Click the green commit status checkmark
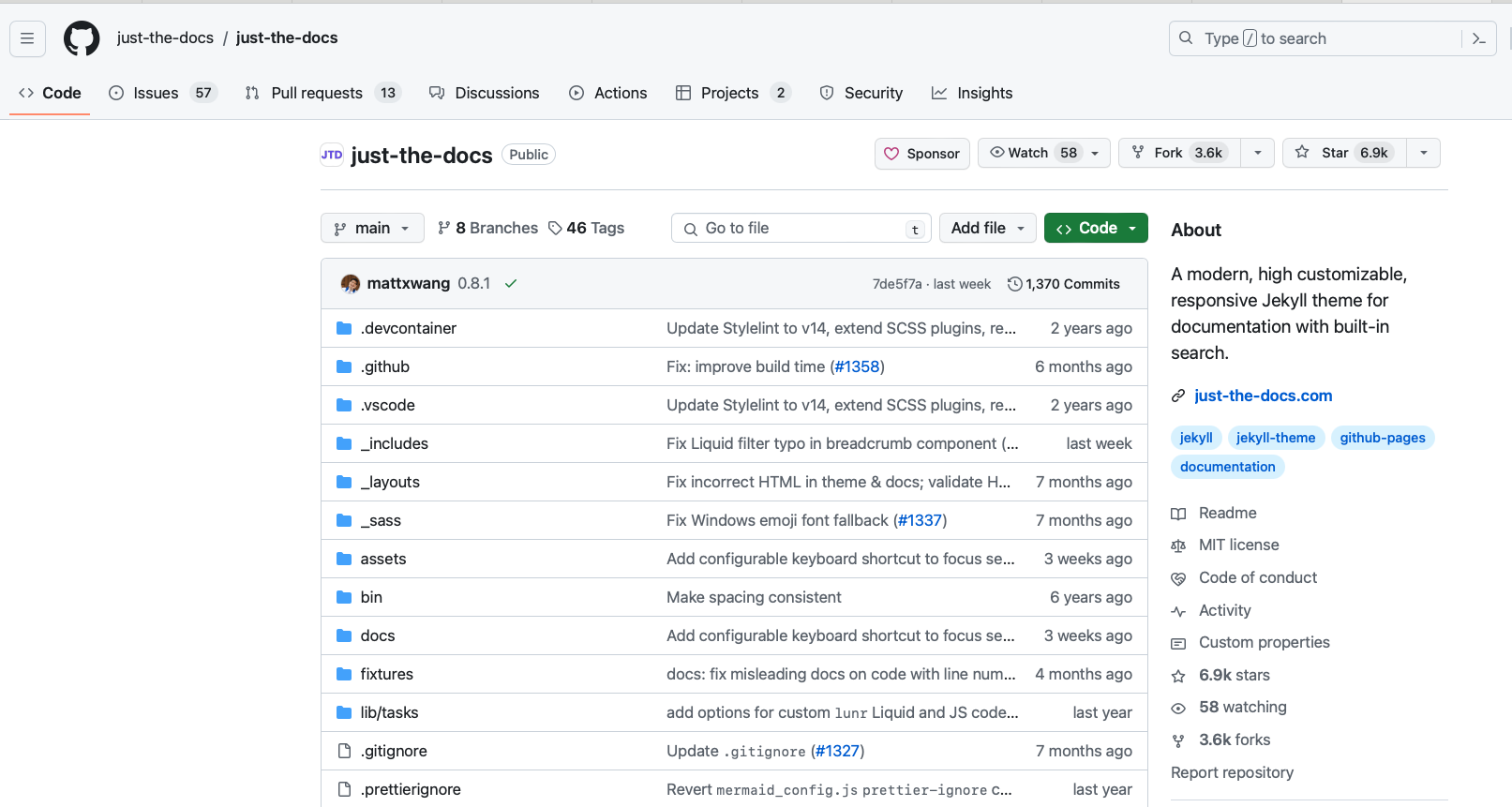 tap(511, 284)
